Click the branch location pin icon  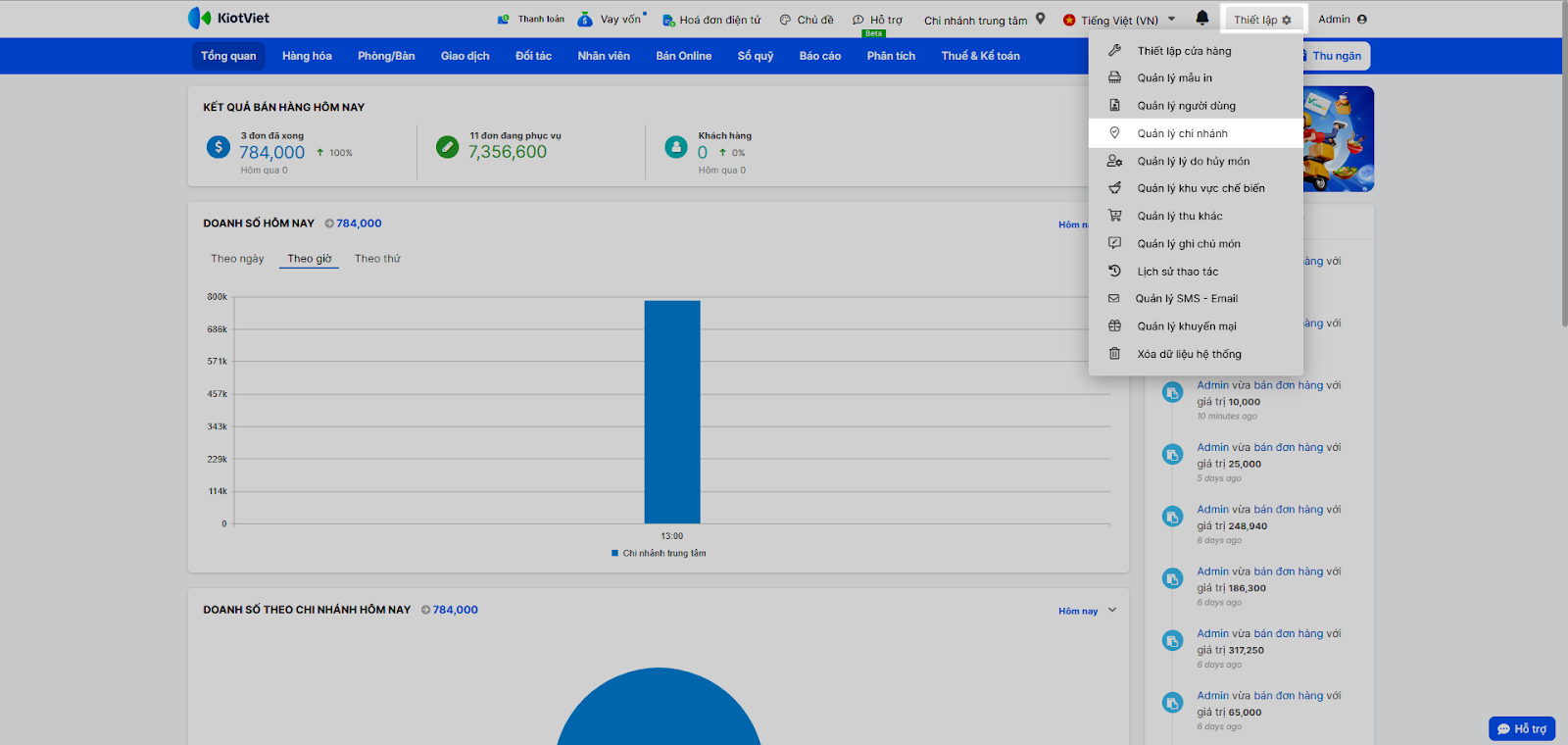click(1041, 19)
